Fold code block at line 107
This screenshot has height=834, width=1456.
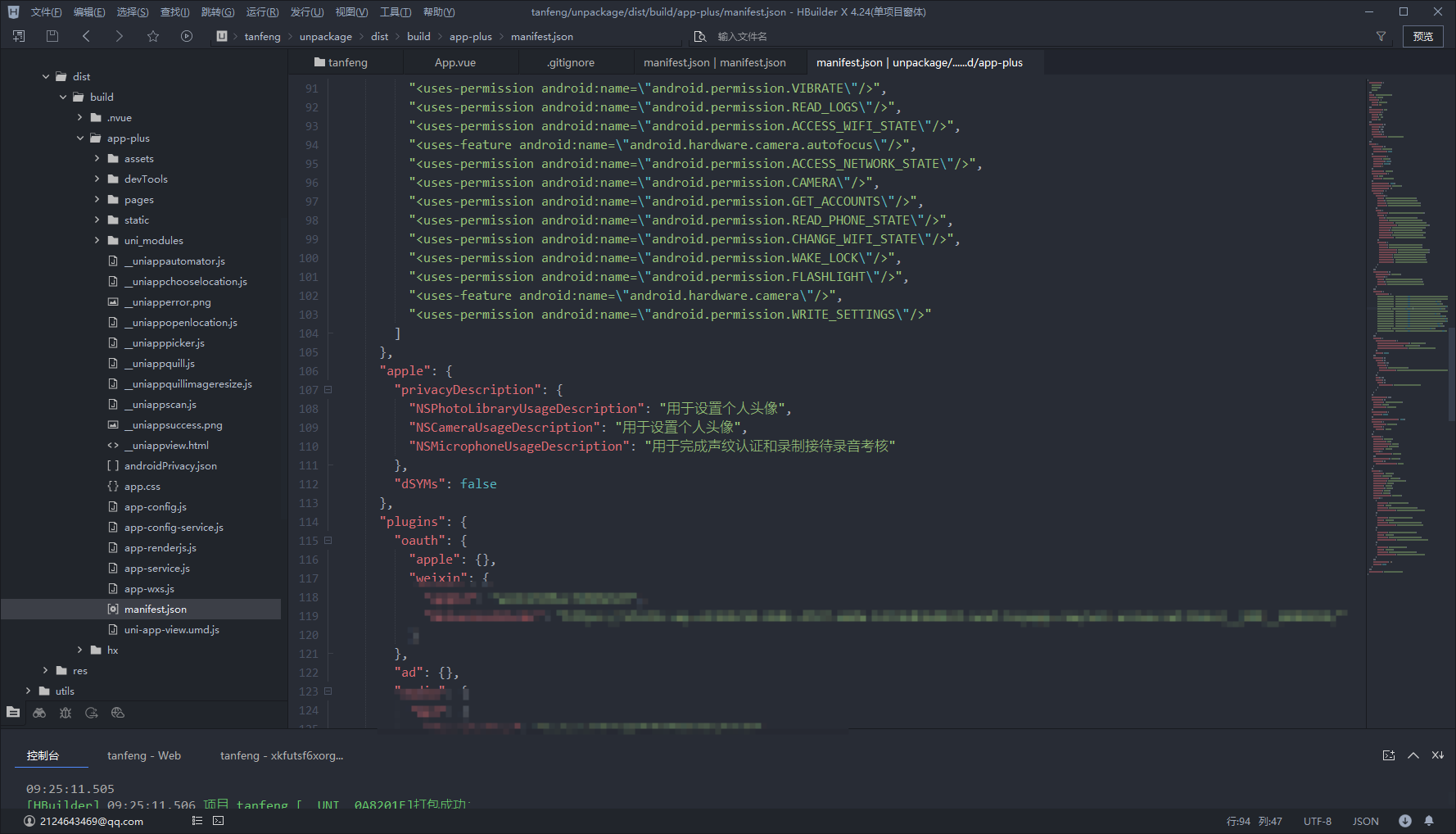point(328,390)
